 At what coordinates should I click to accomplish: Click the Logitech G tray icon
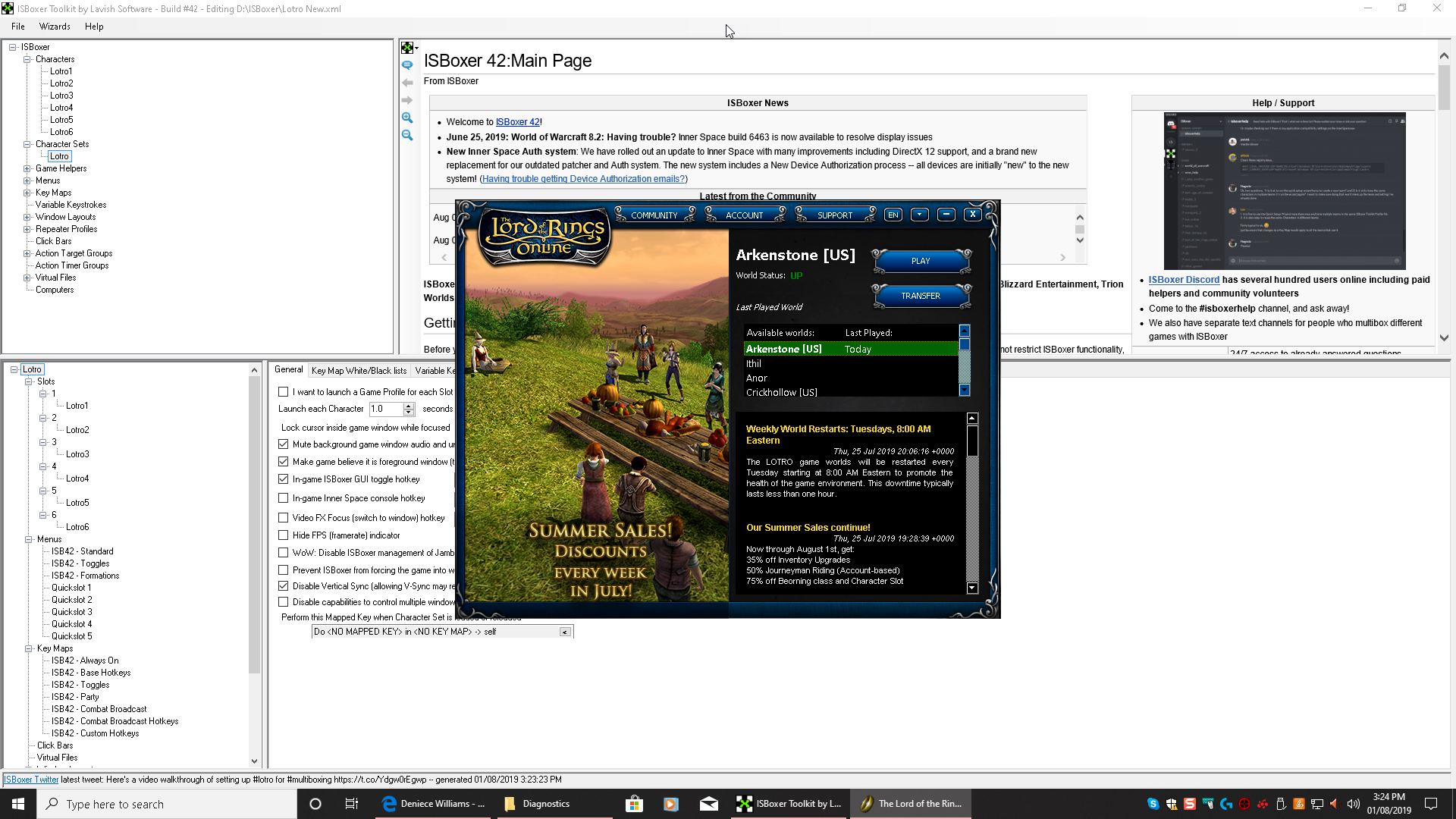(x=1226, y=804)
